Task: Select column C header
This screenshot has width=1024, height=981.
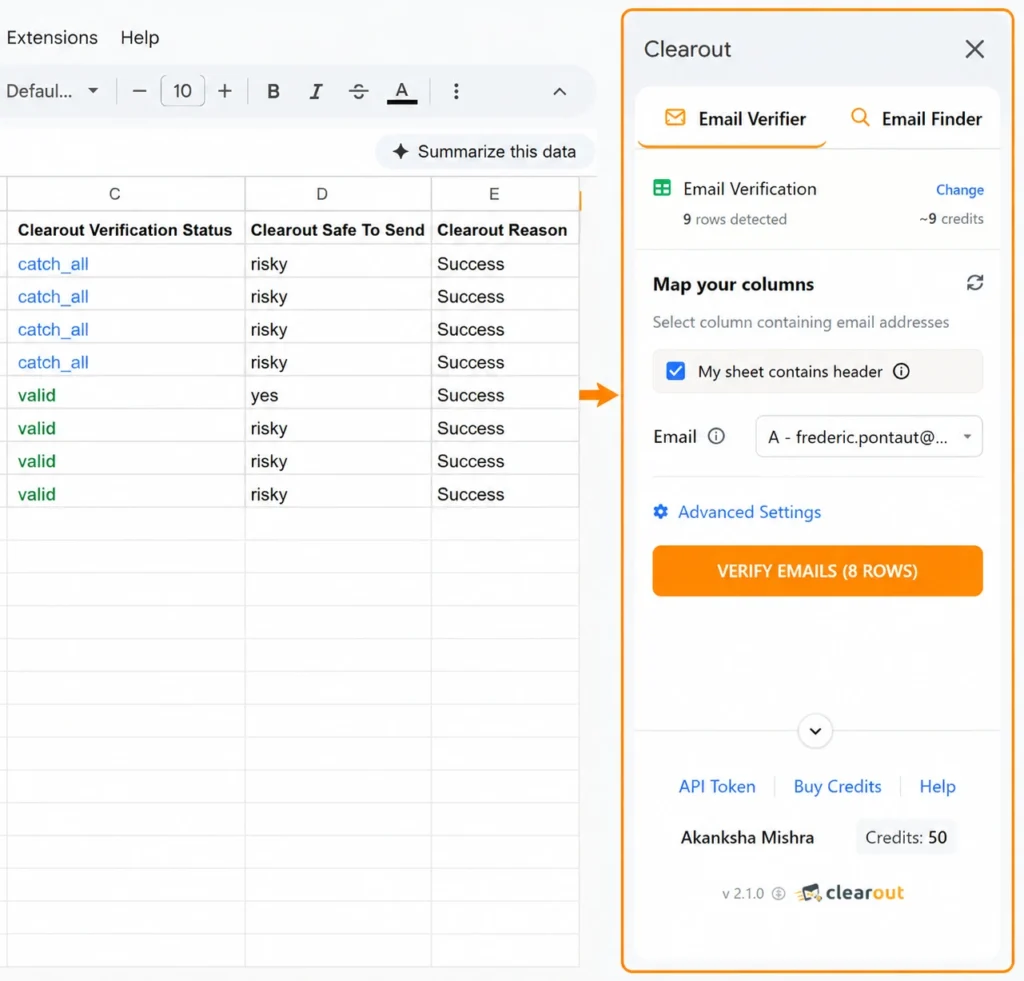Action: click(125, 194)
